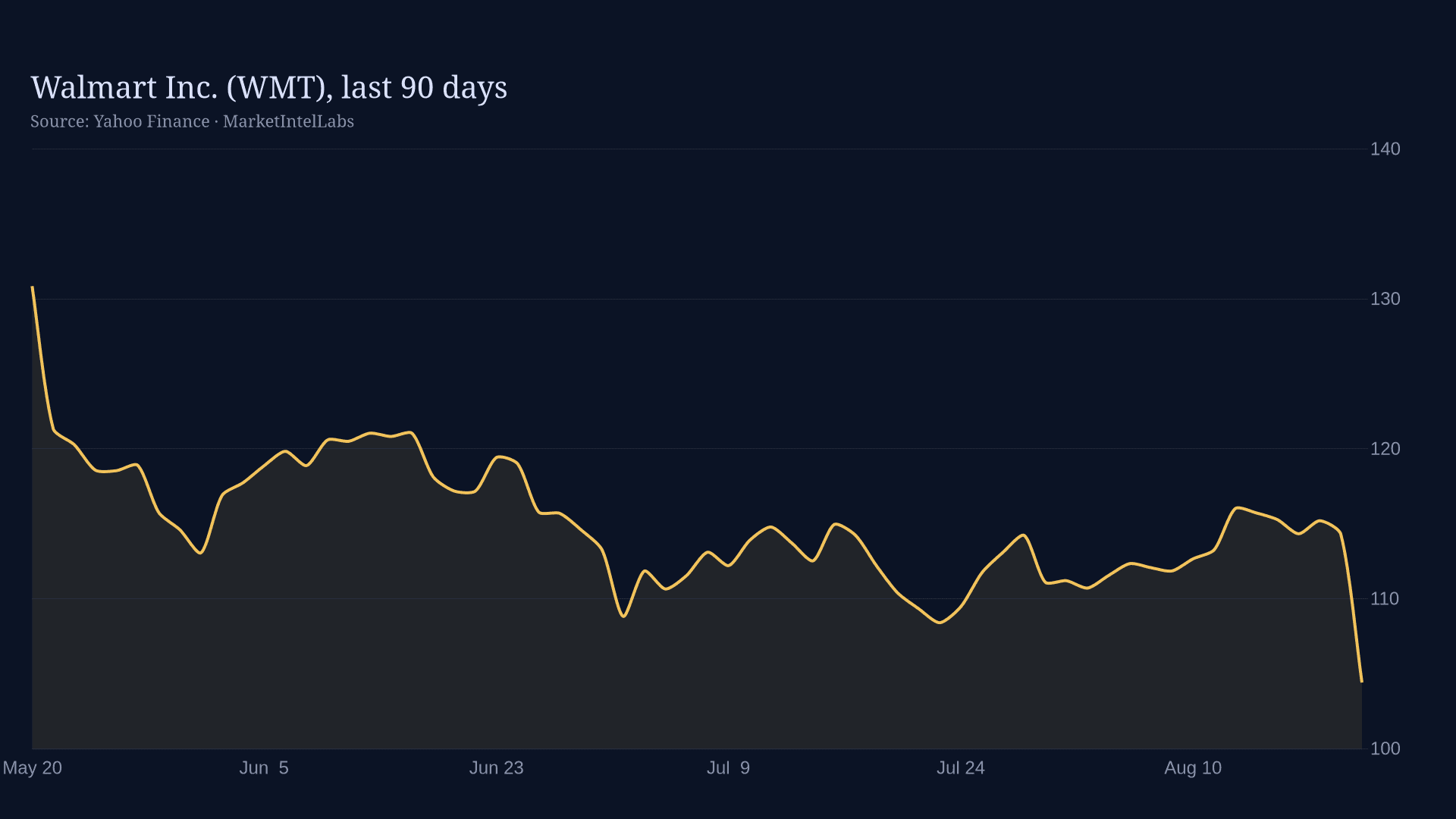
Task: Click the source line 'Source: Yahoo Finance · MarketIntelLabs'
Action: pos(192,121)
